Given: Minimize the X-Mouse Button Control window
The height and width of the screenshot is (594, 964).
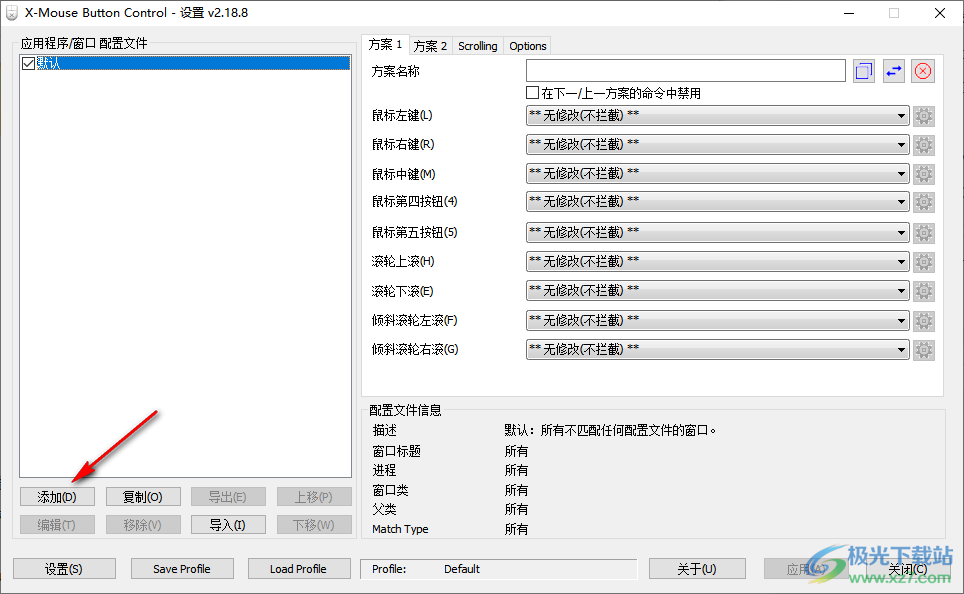Looking at the screenshot, I should tap(849, 13).
